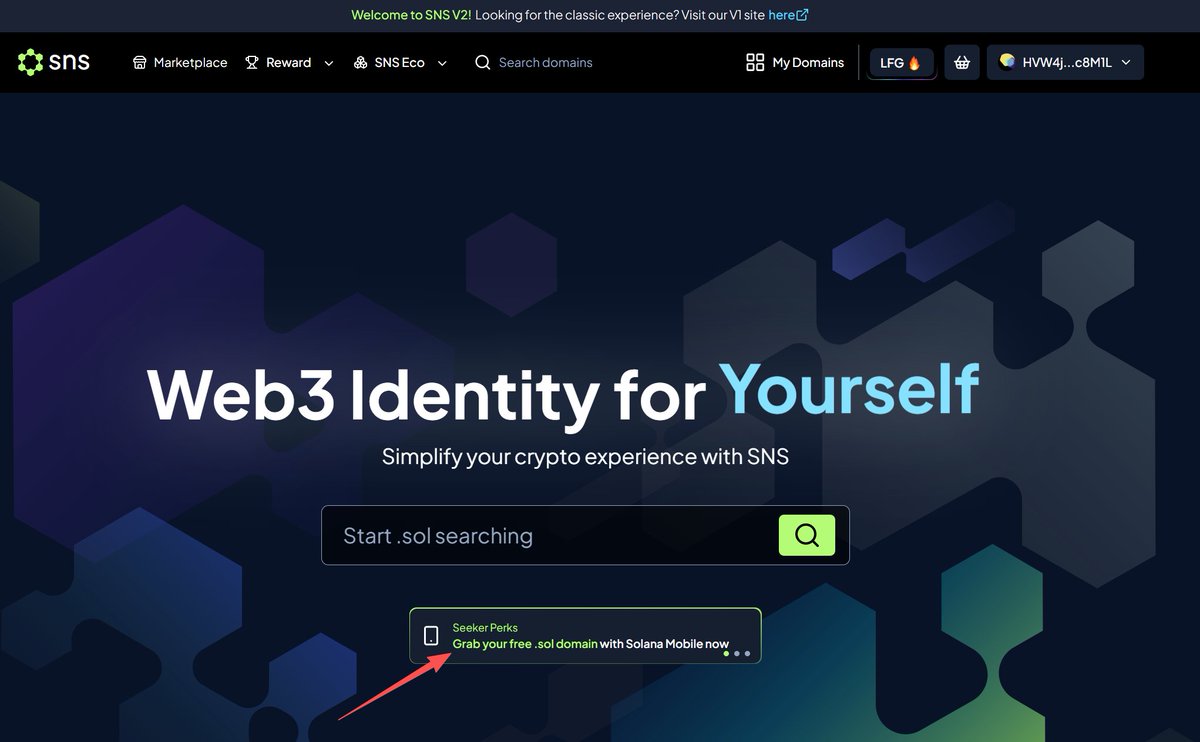Click the SNS Eco cubes icon

(x=361, y=62)
